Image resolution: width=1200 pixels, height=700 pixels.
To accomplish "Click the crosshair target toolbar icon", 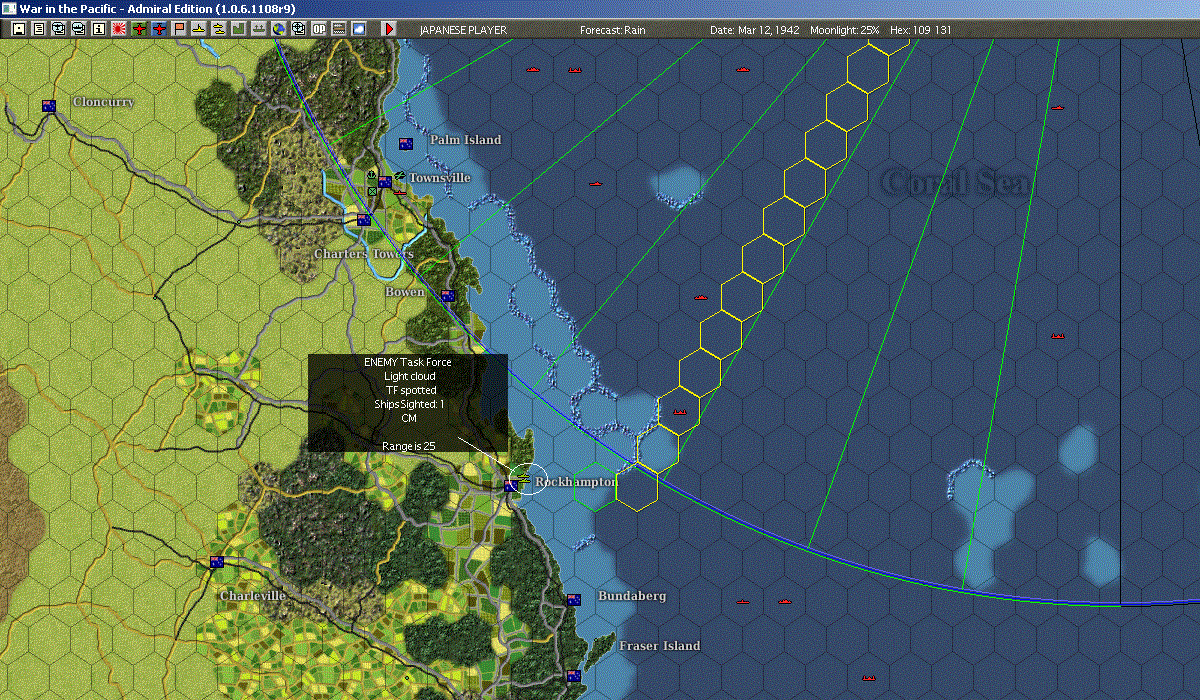I will point(298,29).
